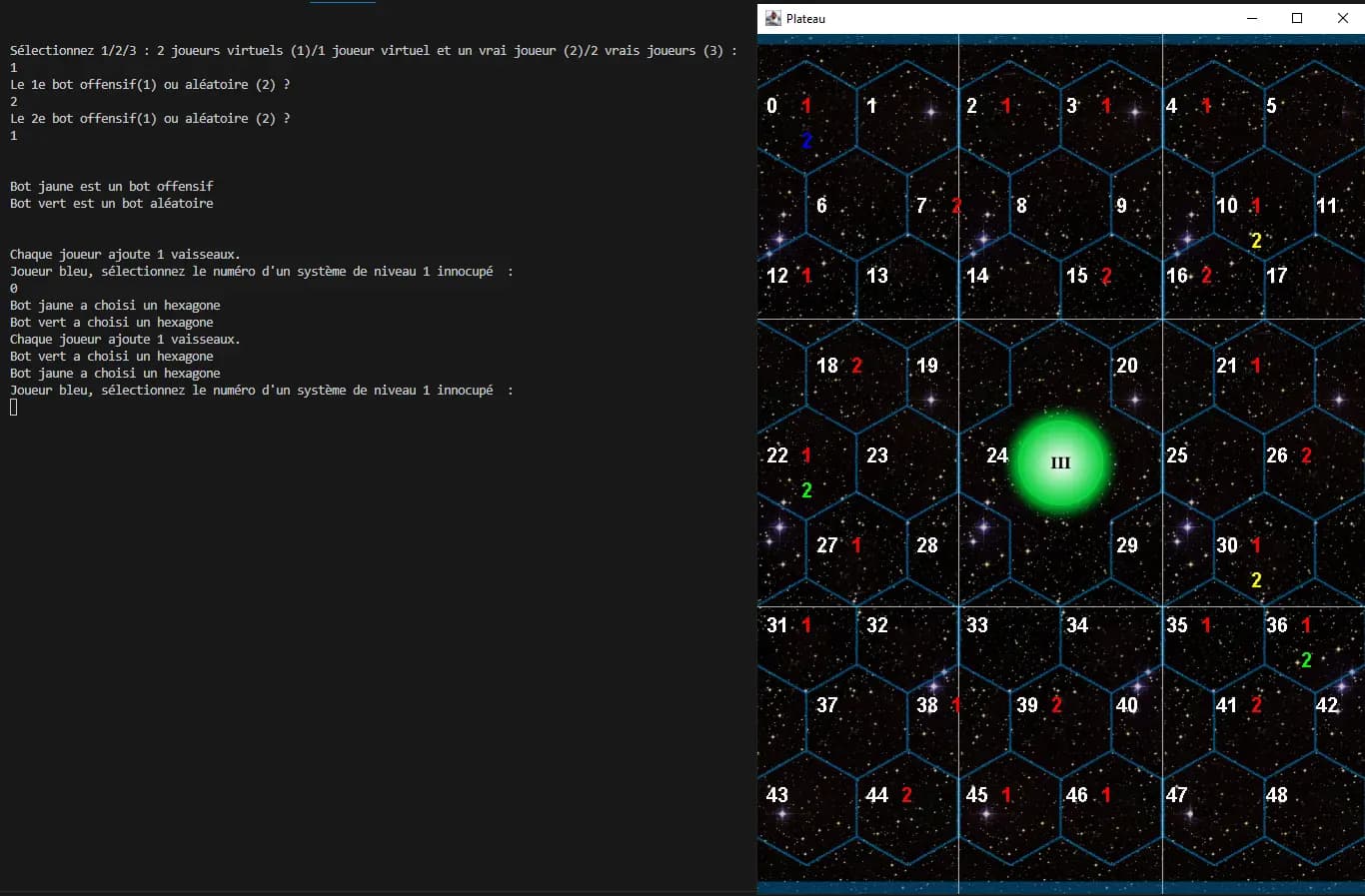Click hexagon labeled 43
Viewport: 1365px width, 896px height.
pyautogui.click(x=777, y=795)
